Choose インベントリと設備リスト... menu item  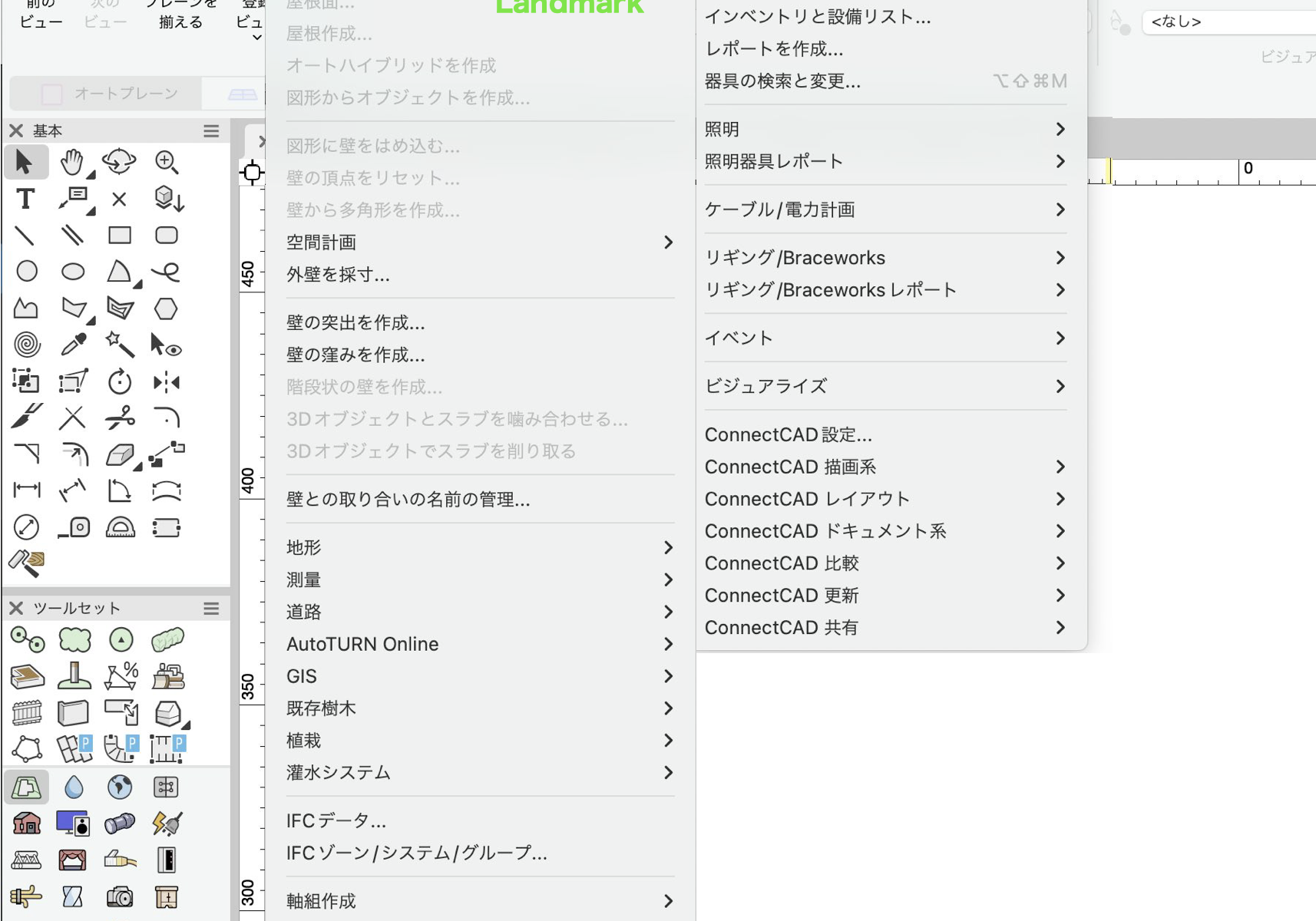tap(891, 17)
